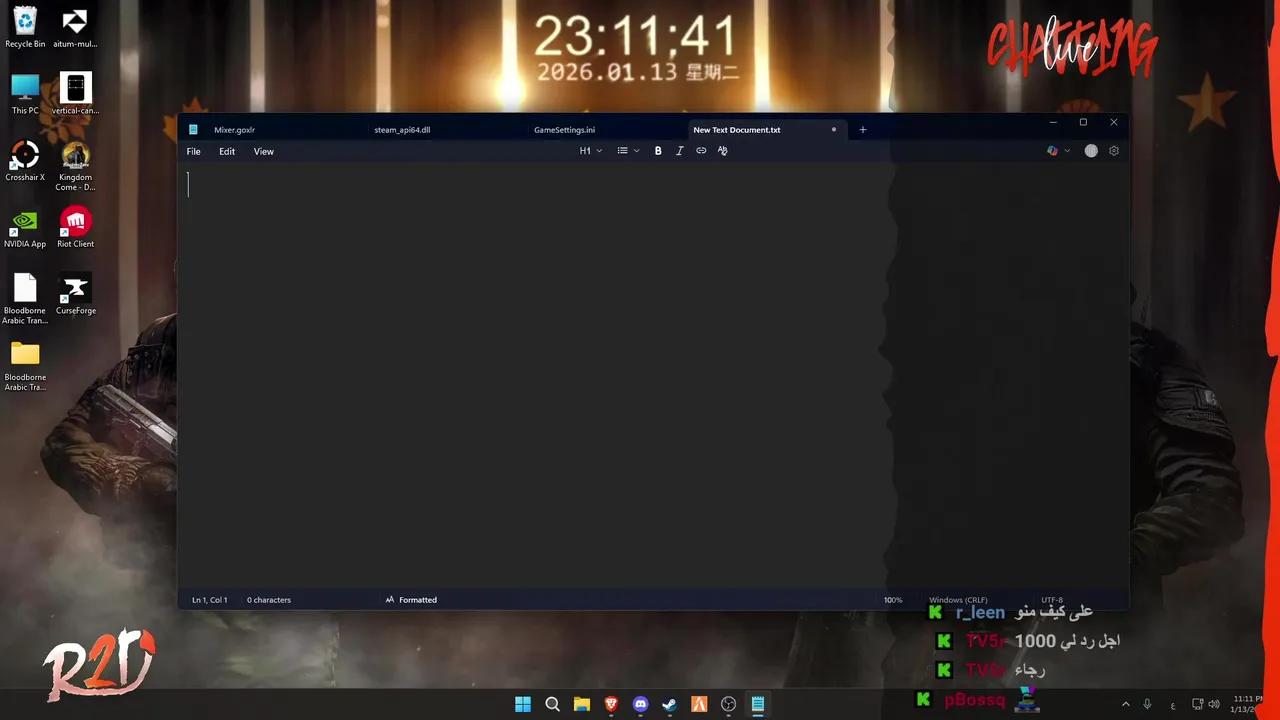The width and height of the screenshot is (1280, 720).
Task: Click the Notepad taskbar icon
Action: click(x=758, y=704)
